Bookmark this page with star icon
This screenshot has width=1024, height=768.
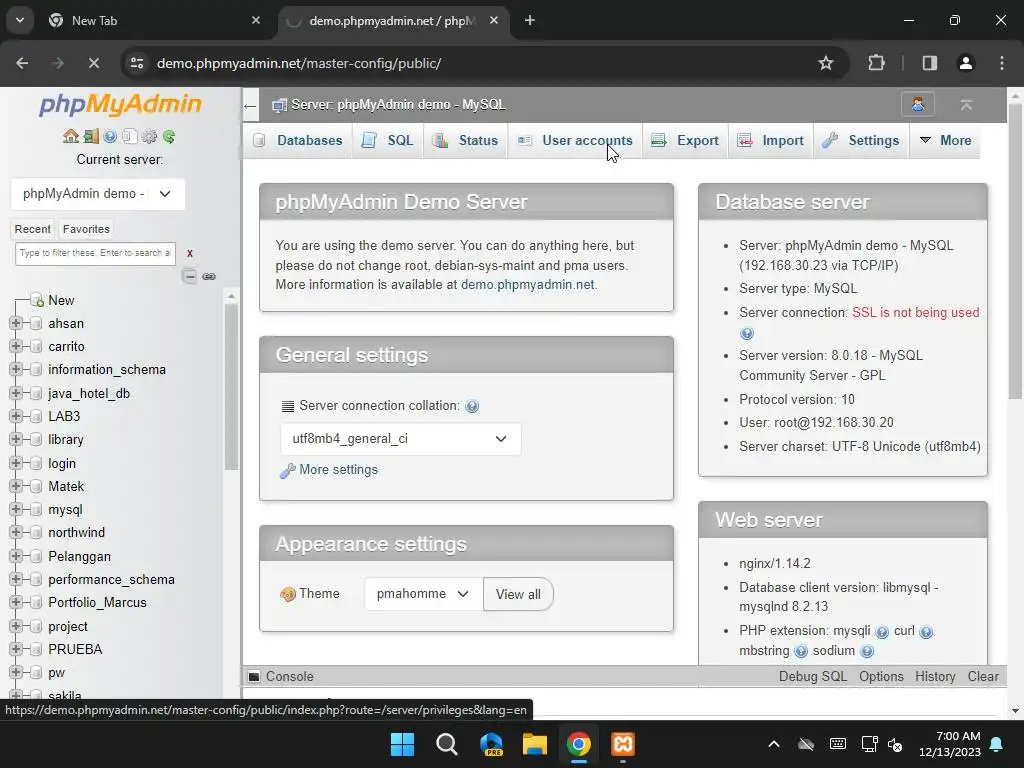click(825, 63)
